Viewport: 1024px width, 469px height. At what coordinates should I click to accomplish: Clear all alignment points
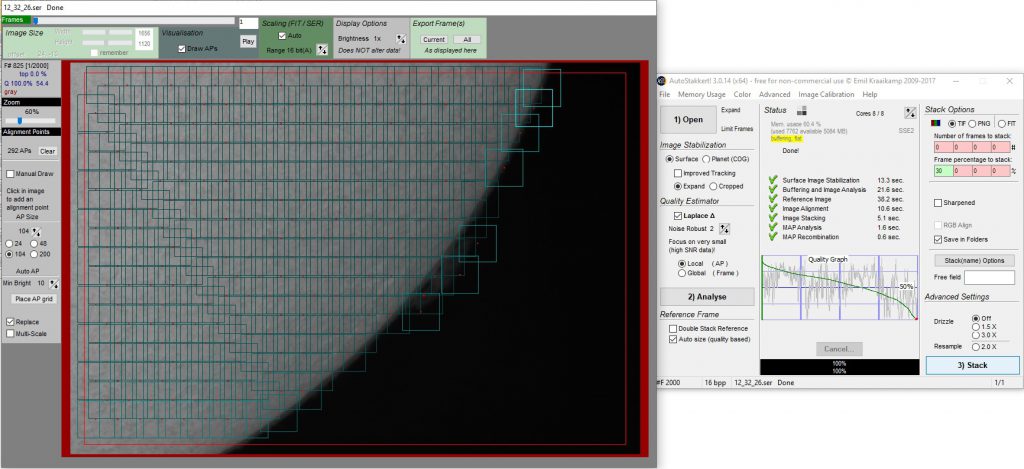[47, 151]
